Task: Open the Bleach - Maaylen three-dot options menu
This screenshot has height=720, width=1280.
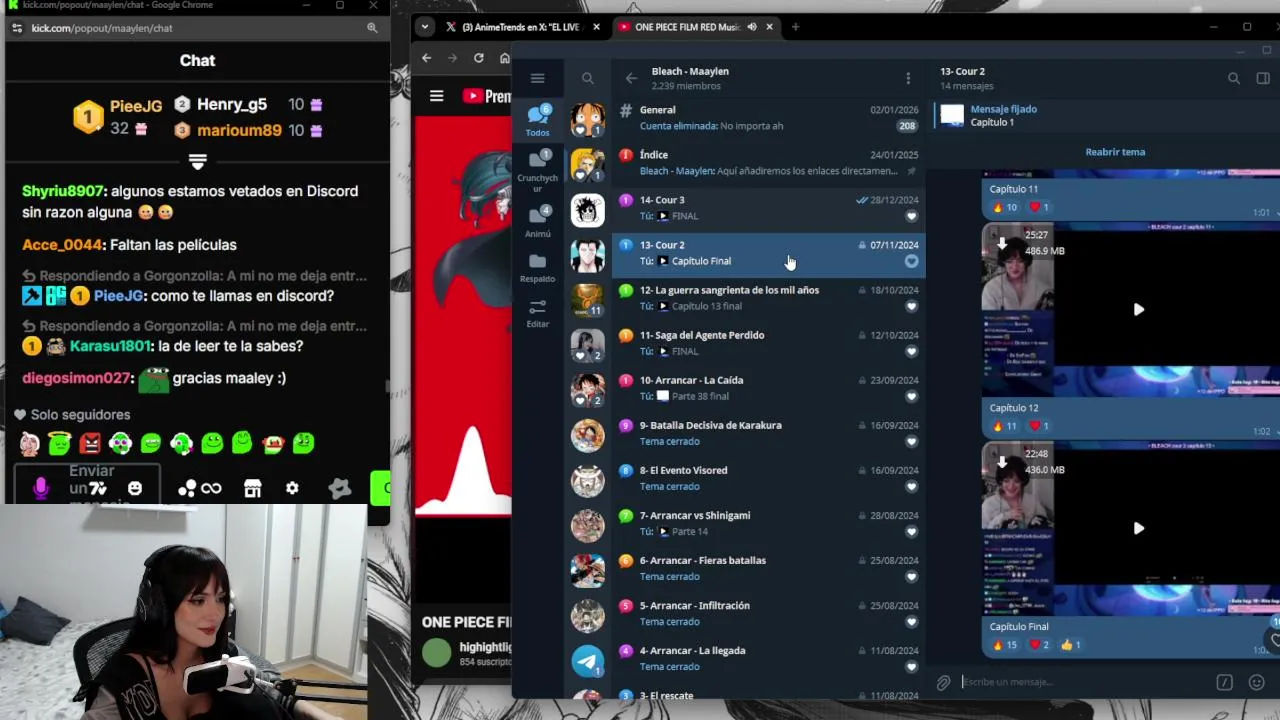Action: (x=908, y=78)
